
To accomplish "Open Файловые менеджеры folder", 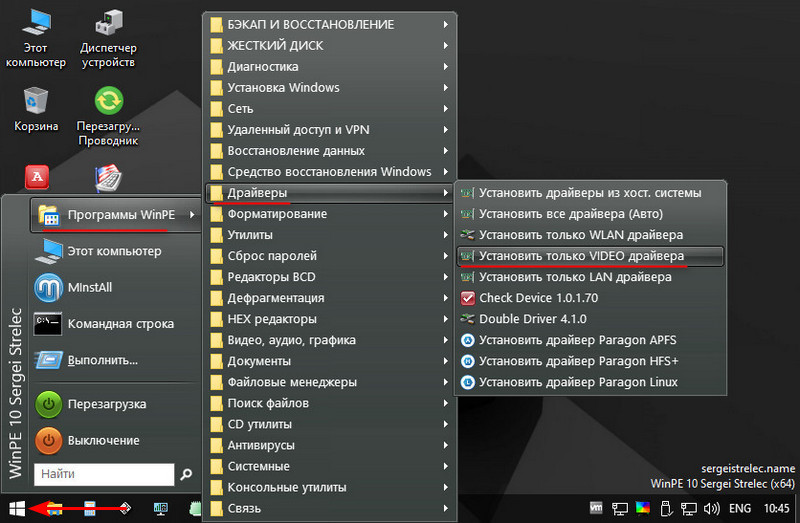I will (330, 382).
